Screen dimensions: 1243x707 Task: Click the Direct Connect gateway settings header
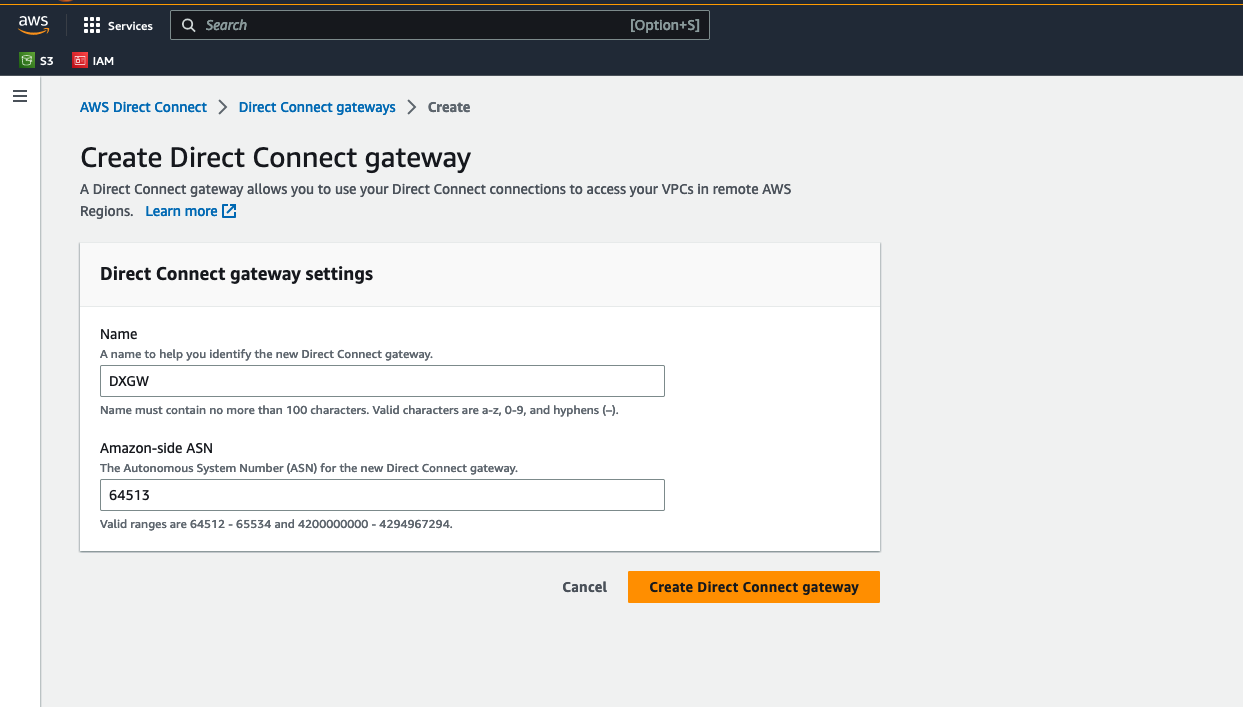point(236,273)
